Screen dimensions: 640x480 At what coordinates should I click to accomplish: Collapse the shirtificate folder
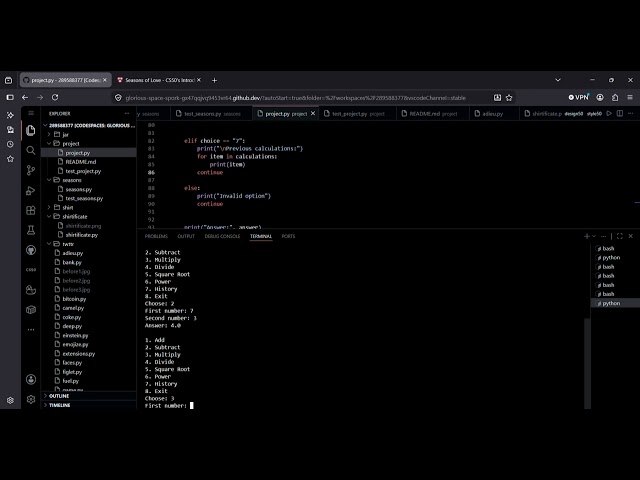pyautogui.click(x=49, y=216)
